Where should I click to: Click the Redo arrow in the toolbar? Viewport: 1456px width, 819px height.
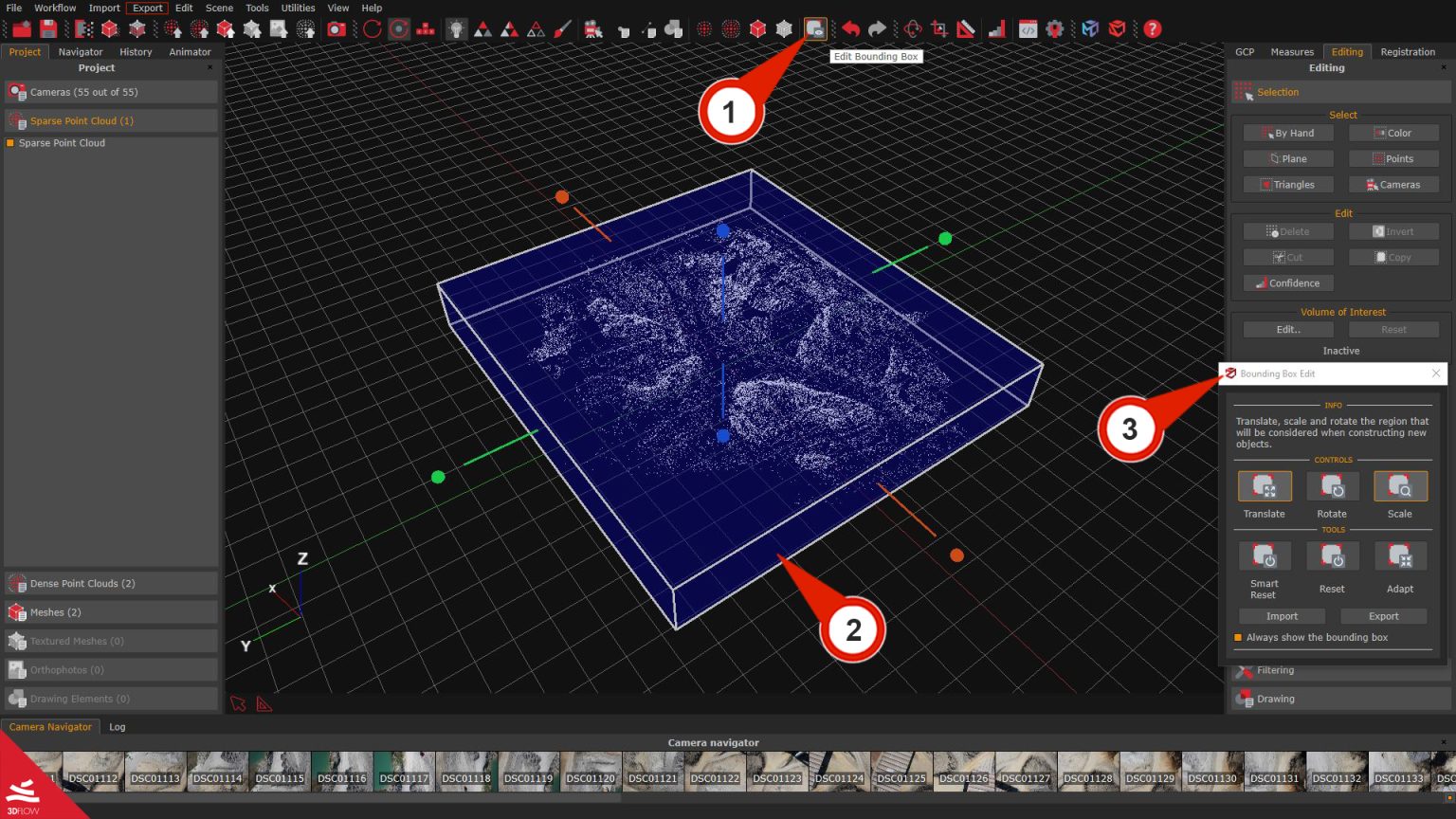(x=877, y=28)
